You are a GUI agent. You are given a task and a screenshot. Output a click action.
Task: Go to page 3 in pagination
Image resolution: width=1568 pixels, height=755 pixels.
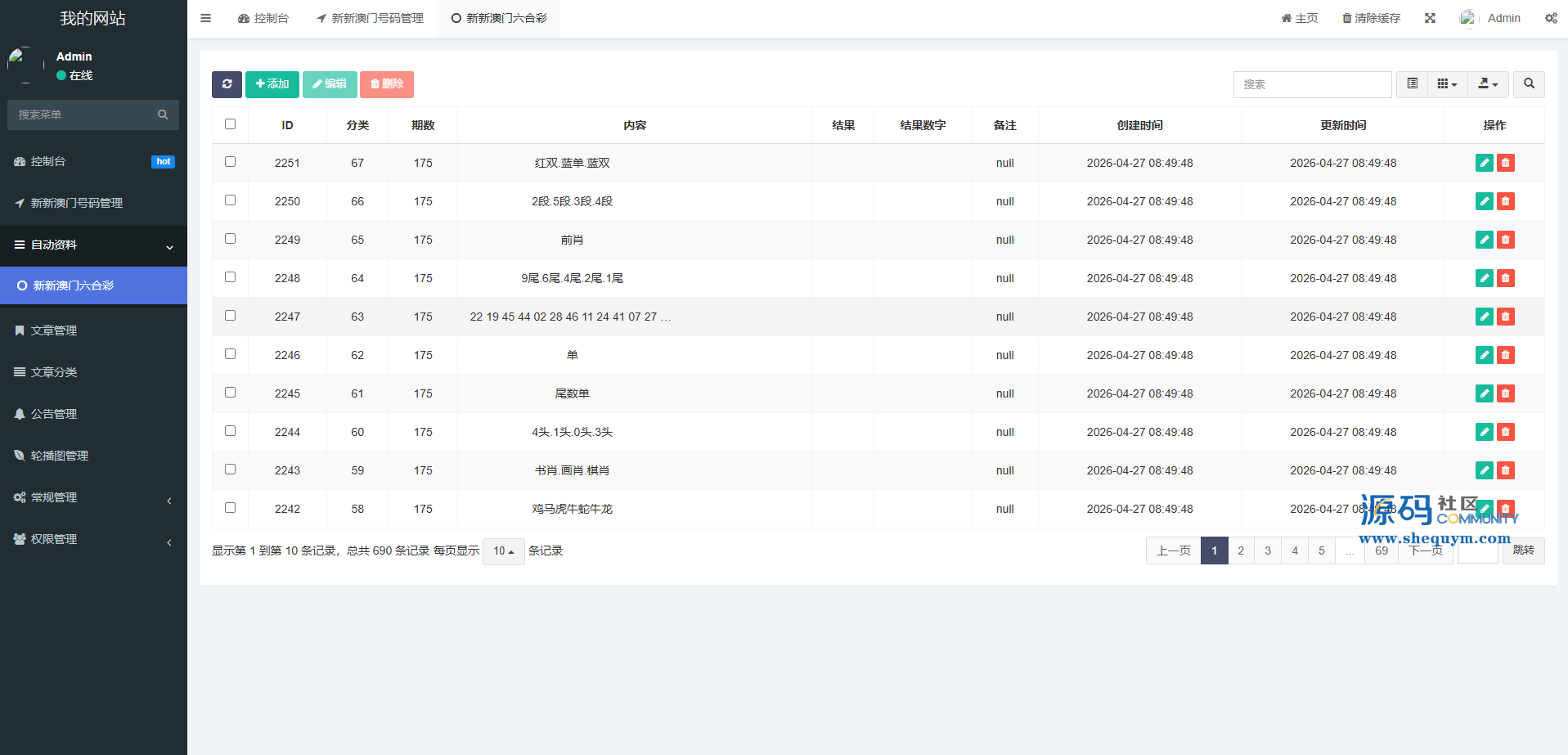1268,551
